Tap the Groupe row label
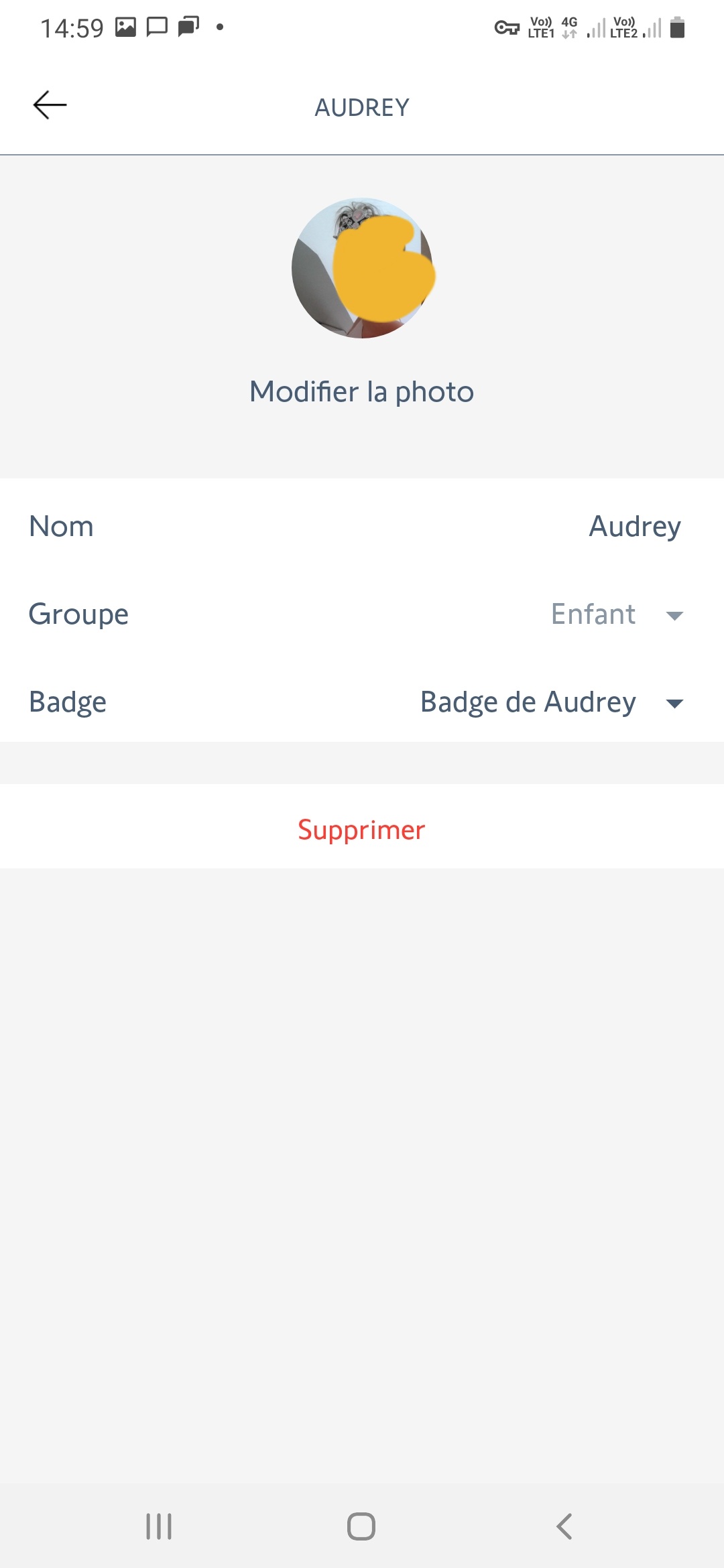The height and width of the screenshot is (1568, 724). pyautogui.click(x=78, y=614)
